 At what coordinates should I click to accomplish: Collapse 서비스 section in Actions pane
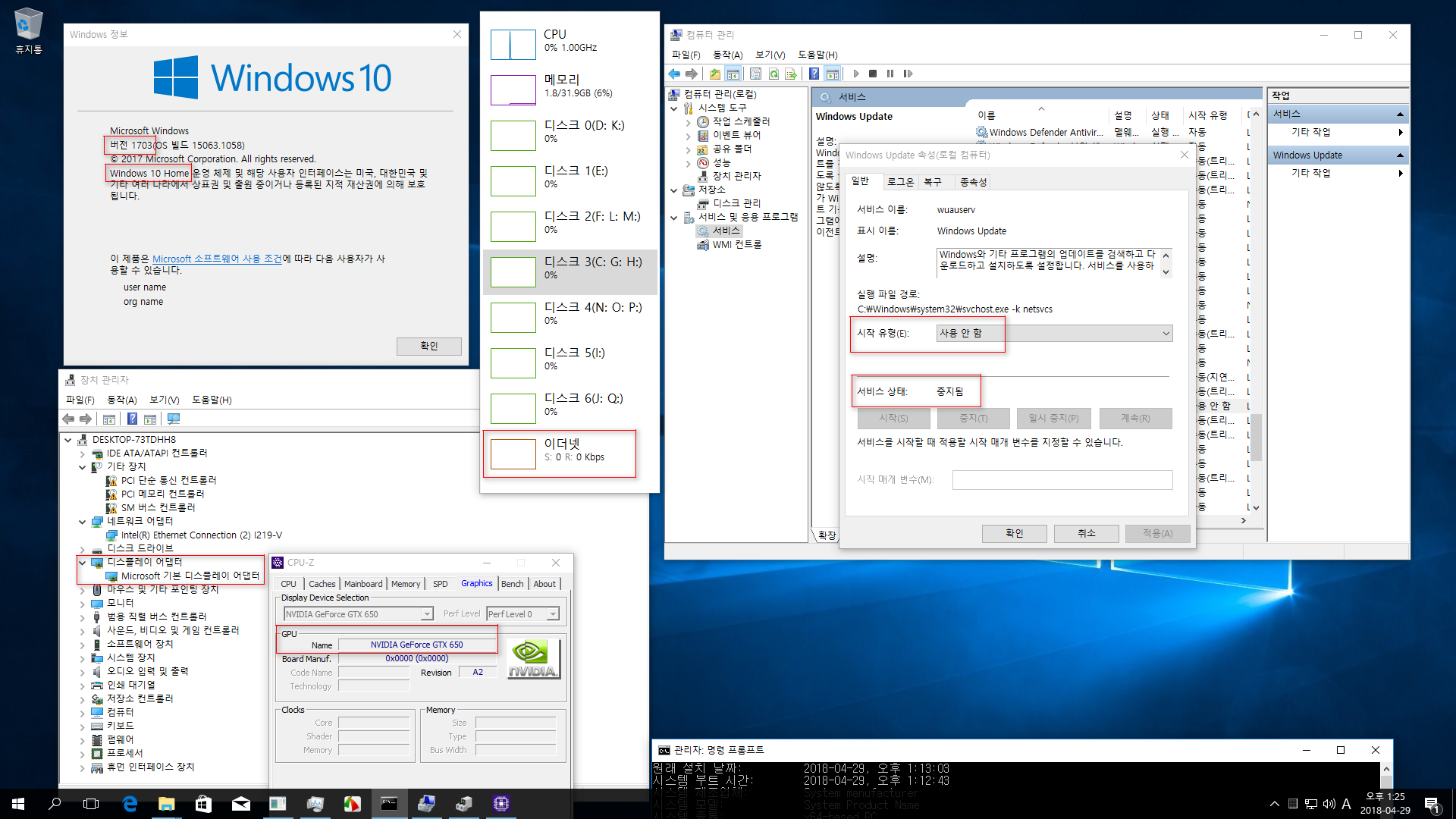tap(1400, 114)
